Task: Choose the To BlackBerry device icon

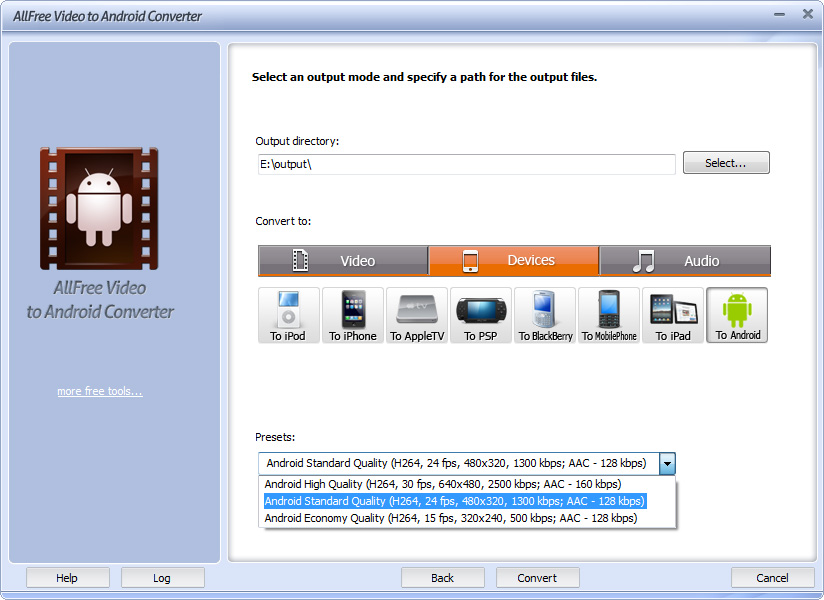Action: click(x=545, y=315)
